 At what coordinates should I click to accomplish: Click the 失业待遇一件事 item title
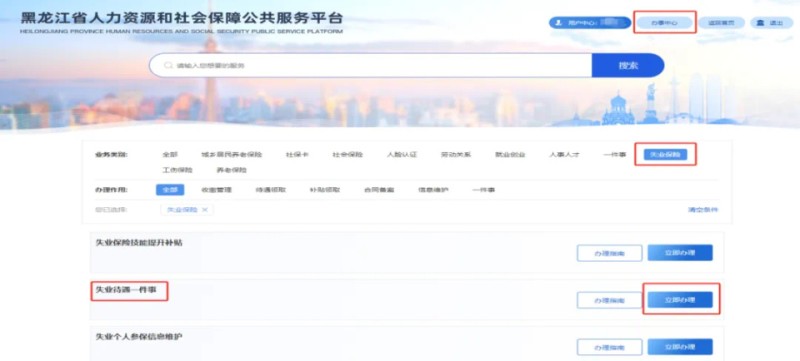(x=126, y=290)
